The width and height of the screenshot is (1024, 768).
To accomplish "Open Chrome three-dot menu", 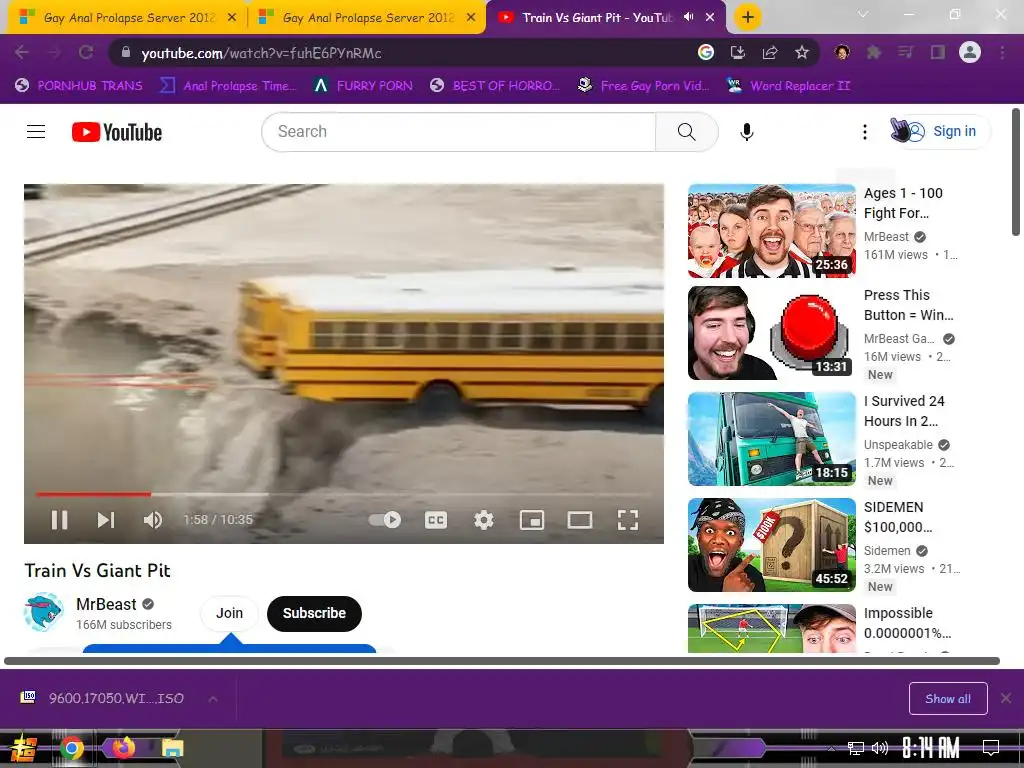I will pyautogui.click(x=1002, y=52).
